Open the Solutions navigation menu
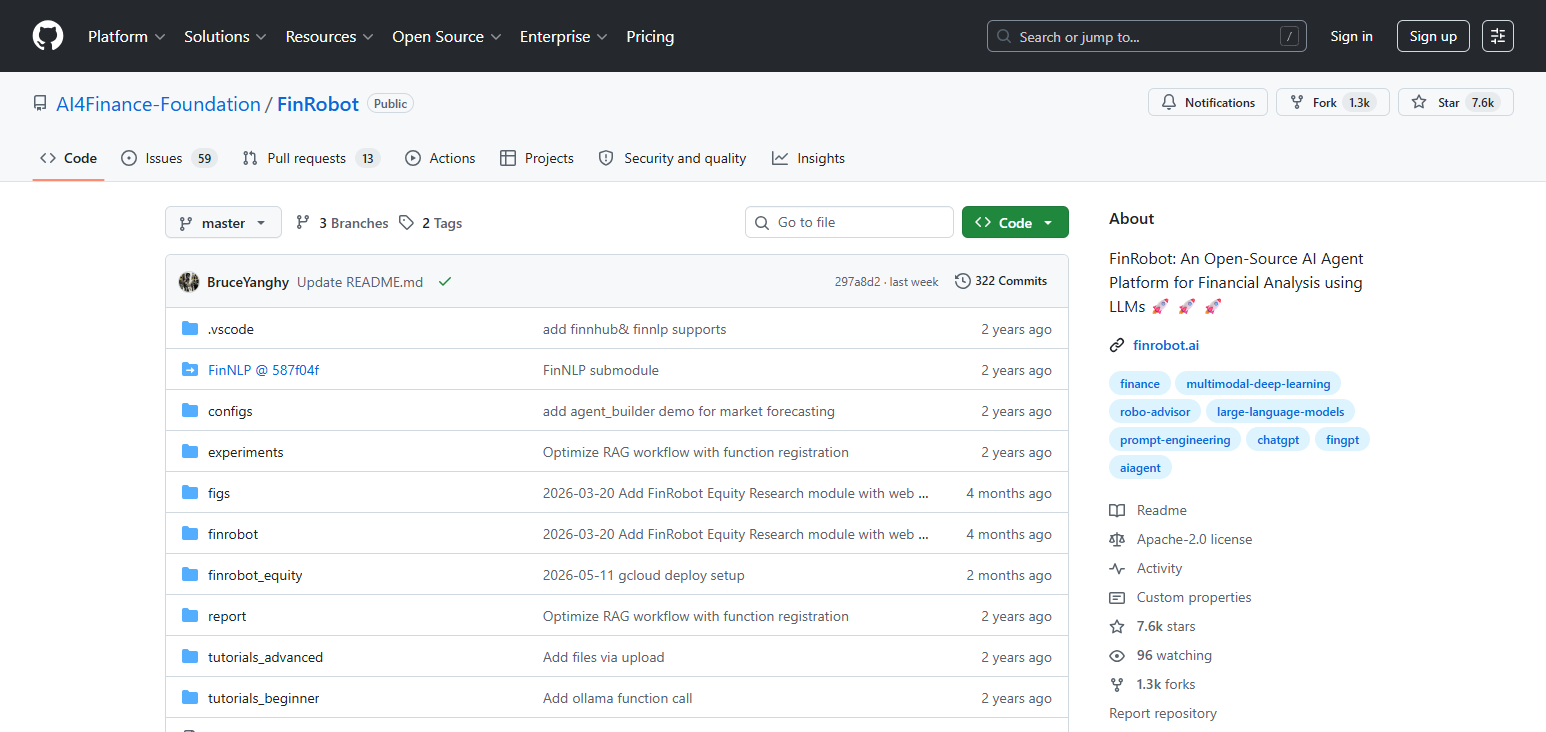 click(x=225, y=36)
